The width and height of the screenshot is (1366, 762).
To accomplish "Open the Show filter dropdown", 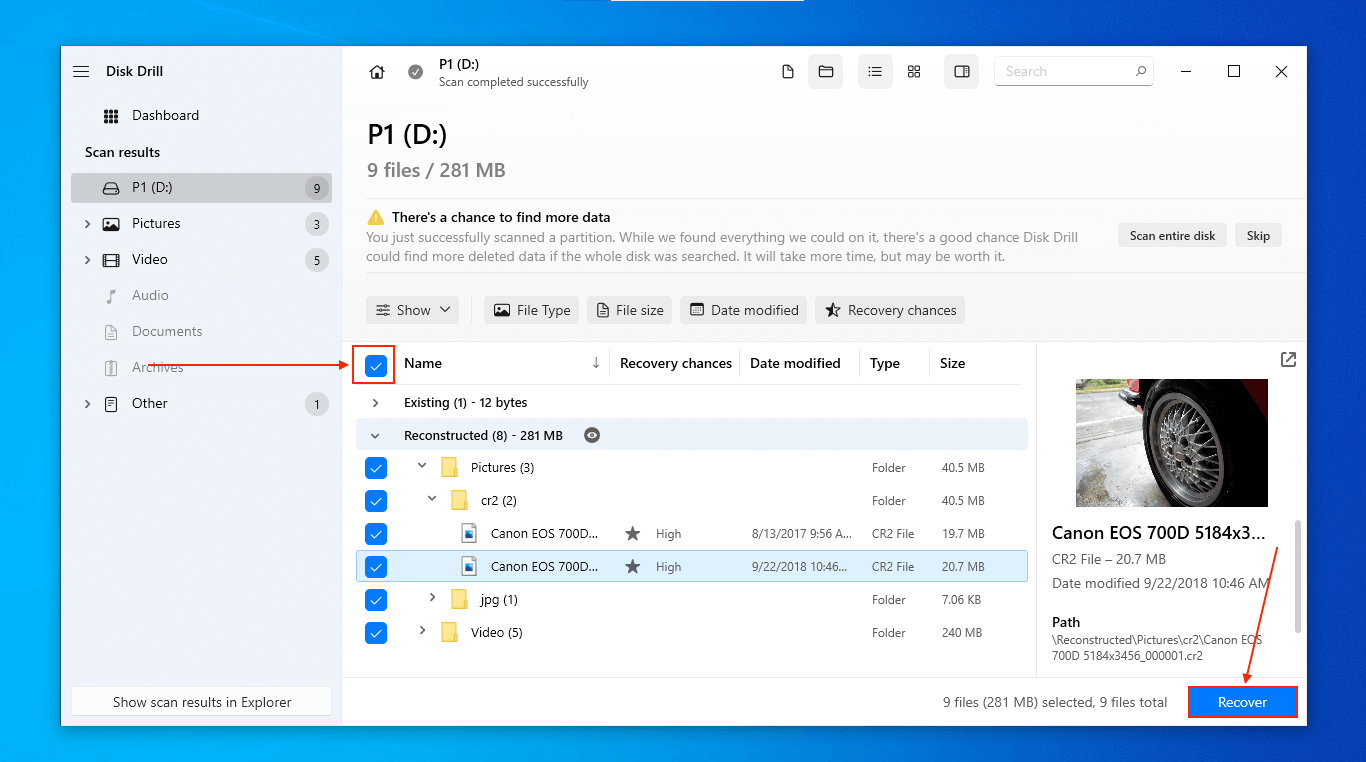I will point(413,310).
